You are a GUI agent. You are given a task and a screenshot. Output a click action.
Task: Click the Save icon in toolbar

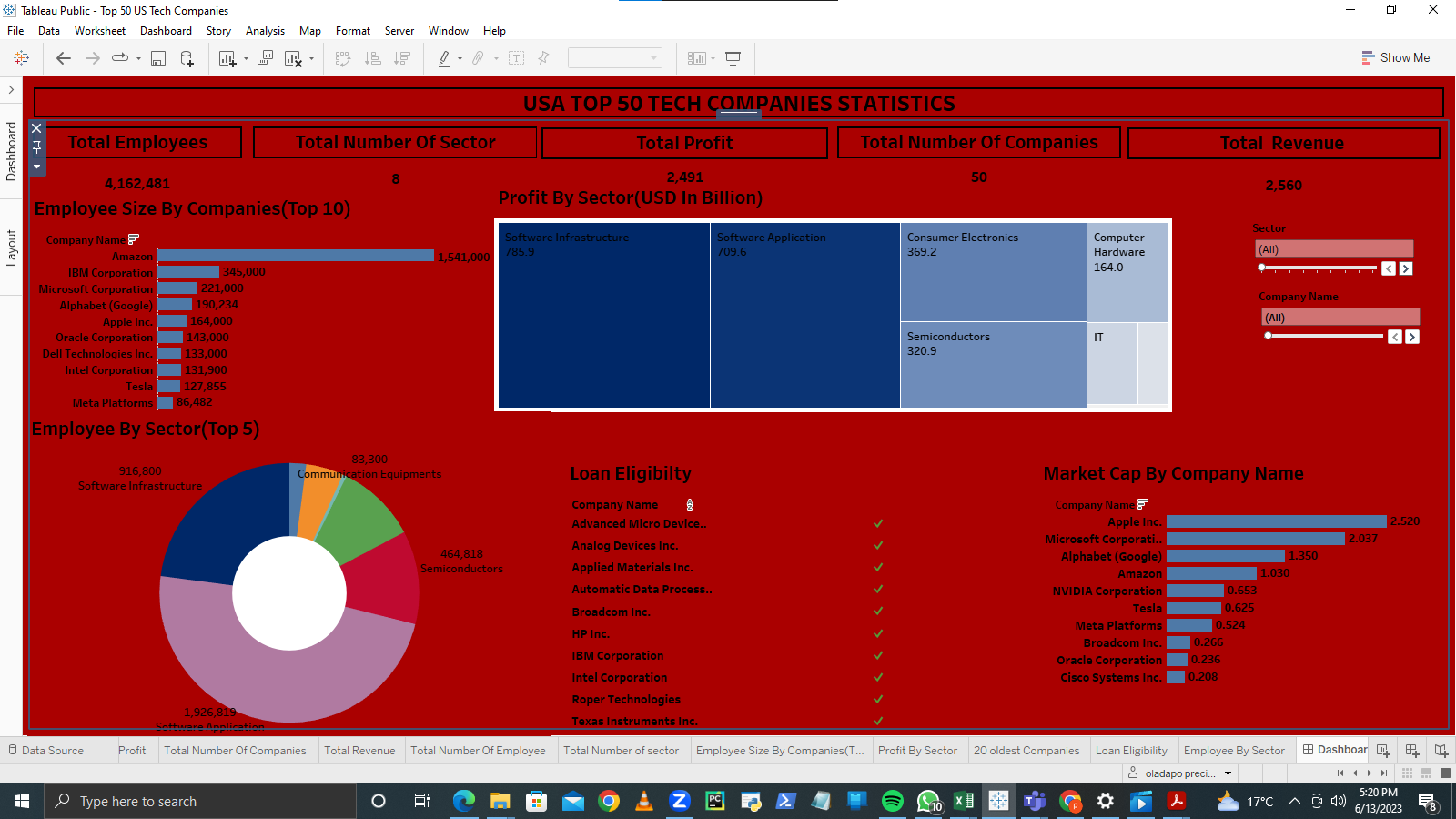158,58
